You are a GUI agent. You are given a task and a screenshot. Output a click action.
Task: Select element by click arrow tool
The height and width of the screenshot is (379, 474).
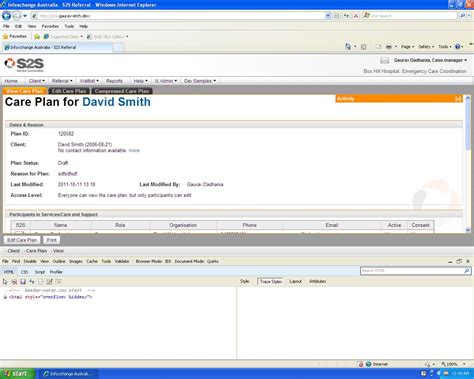5,282
